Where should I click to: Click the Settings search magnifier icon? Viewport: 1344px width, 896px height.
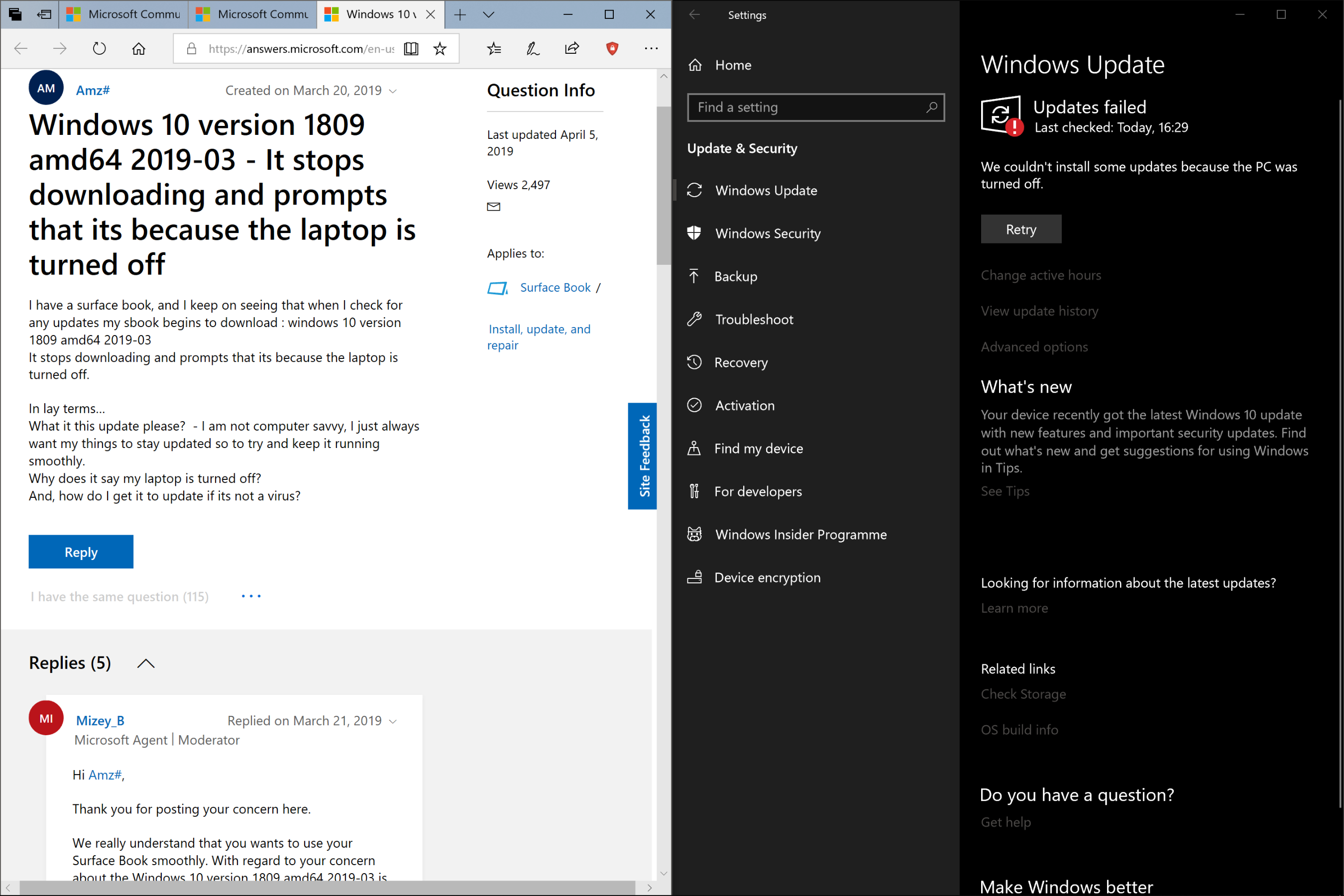pyautogui.click(x=931, y=108)
